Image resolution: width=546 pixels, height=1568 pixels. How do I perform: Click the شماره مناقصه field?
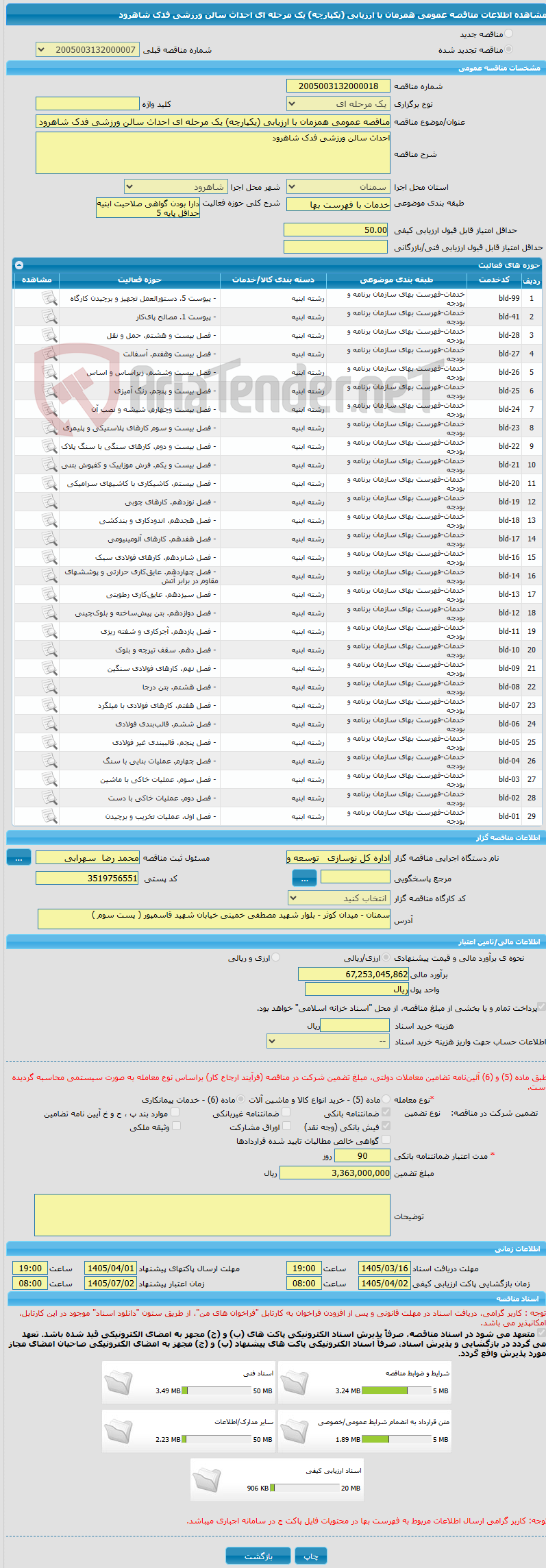(338, 86)
